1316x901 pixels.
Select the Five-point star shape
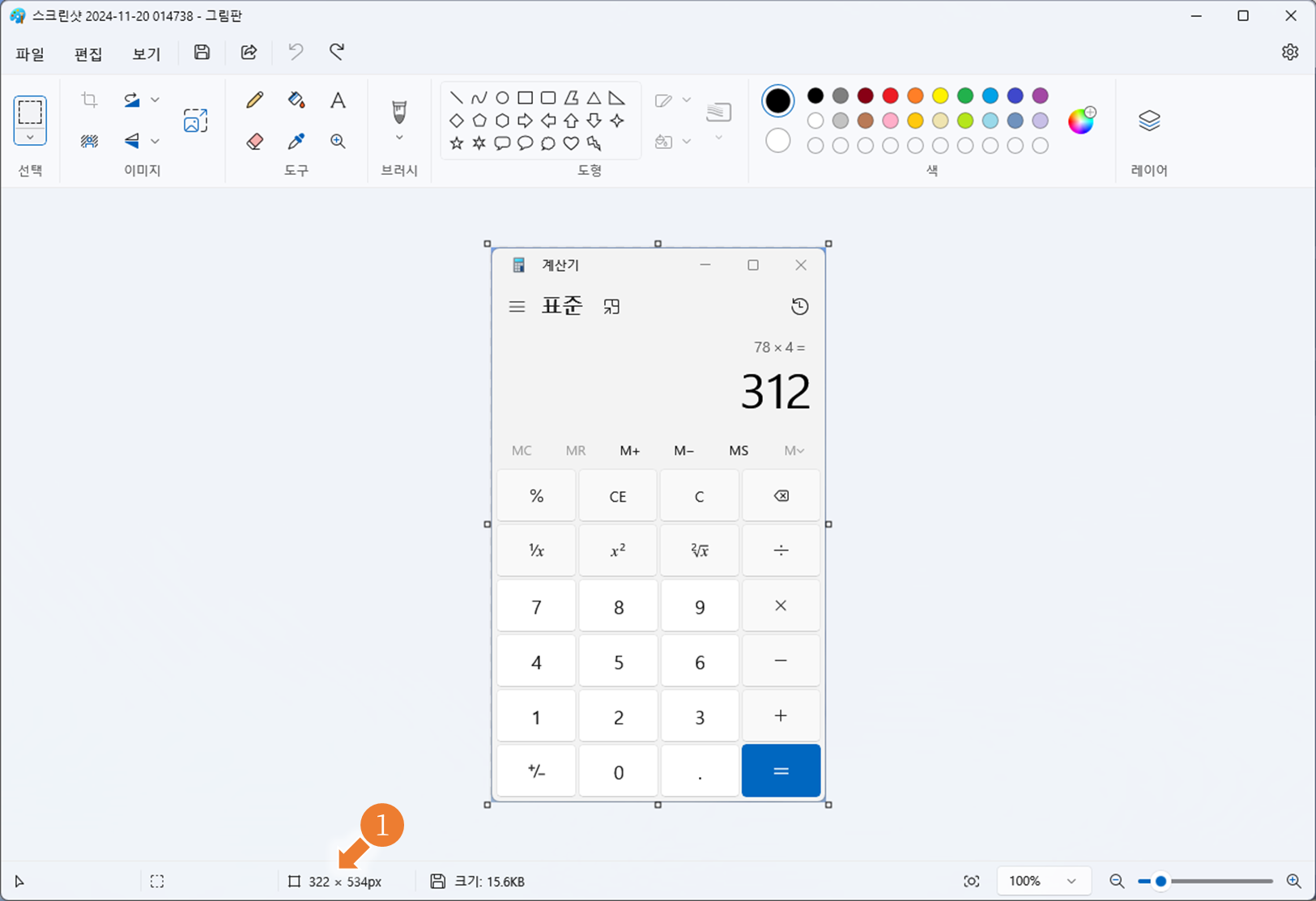point(457,143)
